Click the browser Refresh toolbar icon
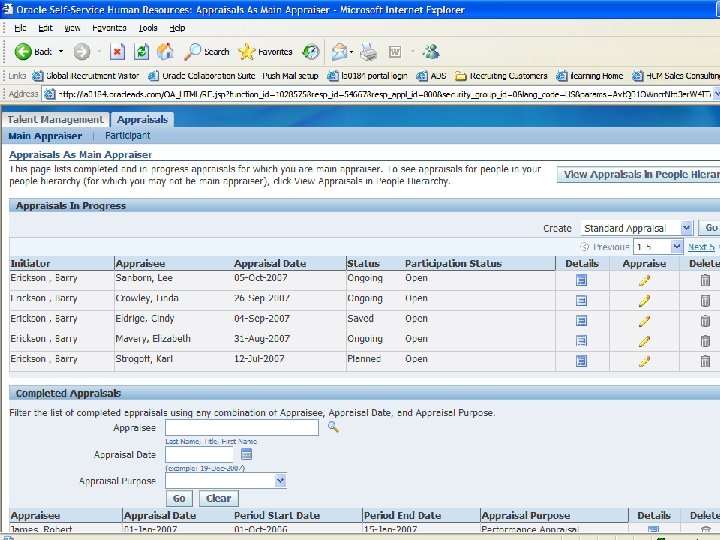The image size is (720, 540). 141,52
